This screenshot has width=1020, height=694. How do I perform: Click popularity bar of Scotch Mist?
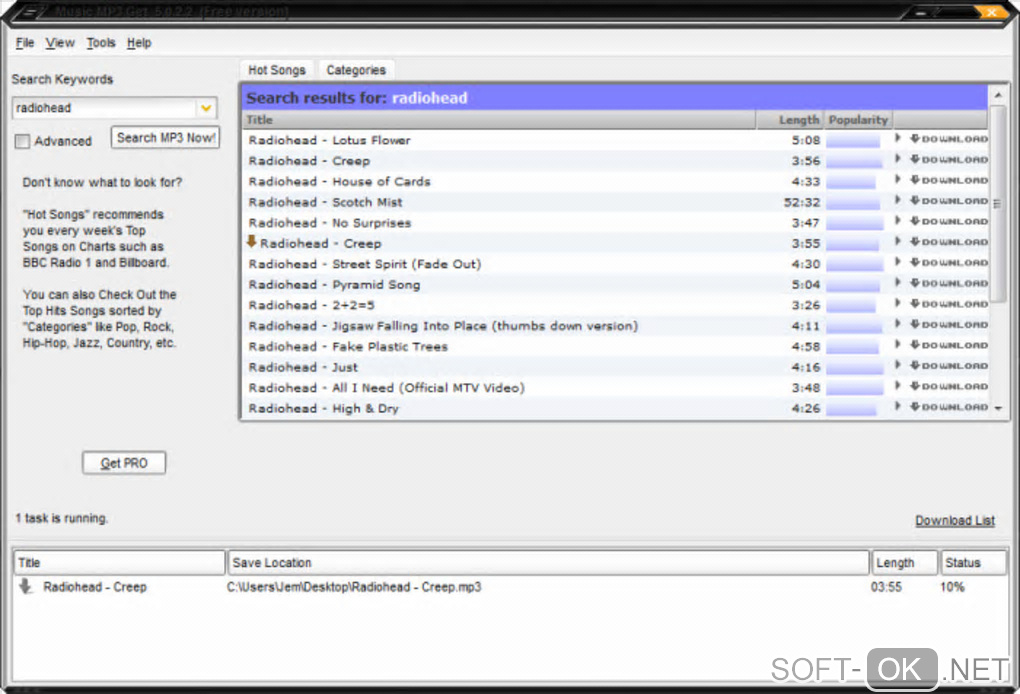[x=853, y=202]
